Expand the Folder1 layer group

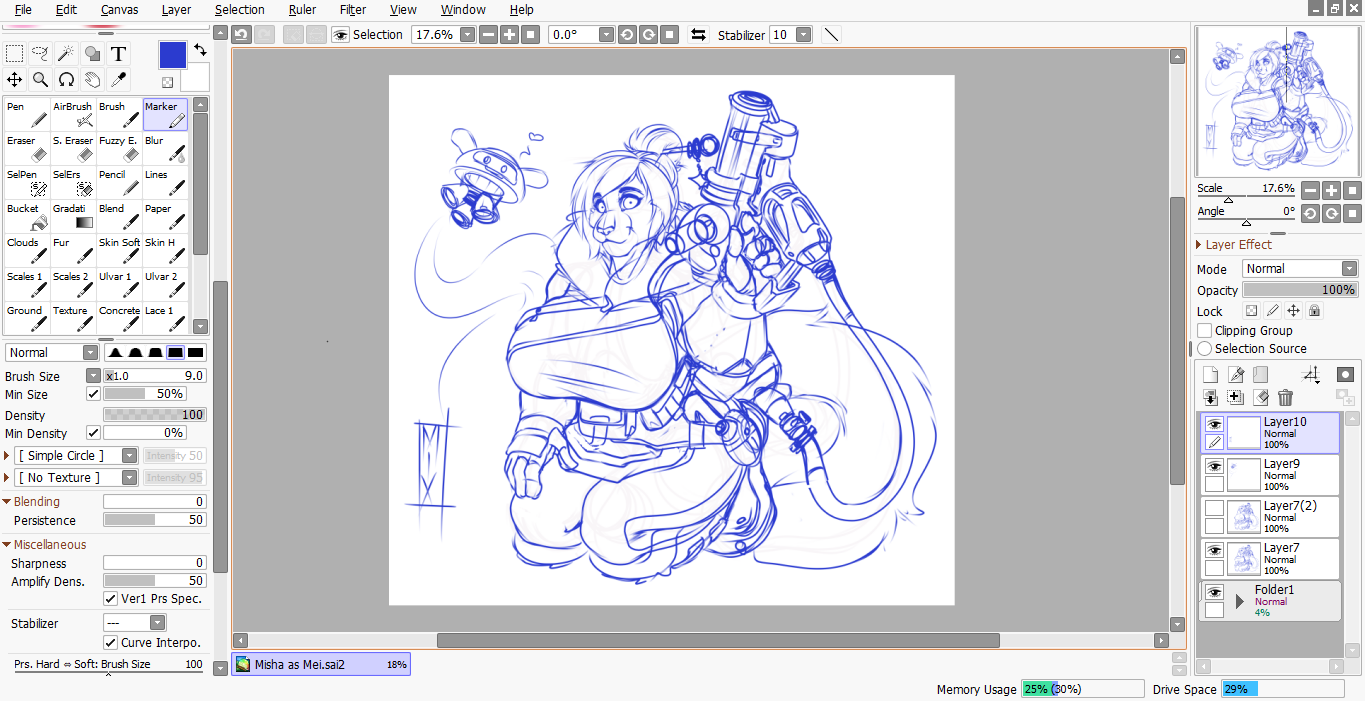pyautogui.click(x=1240, y=601)
